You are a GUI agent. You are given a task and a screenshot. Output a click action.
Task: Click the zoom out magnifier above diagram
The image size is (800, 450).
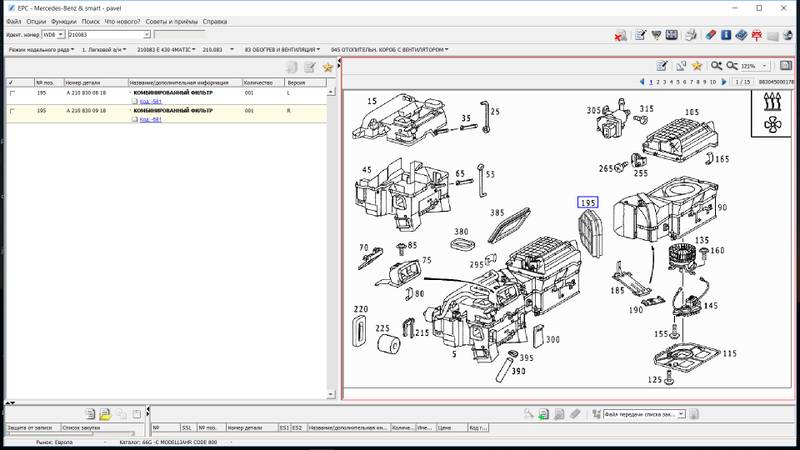coord(732,66)
